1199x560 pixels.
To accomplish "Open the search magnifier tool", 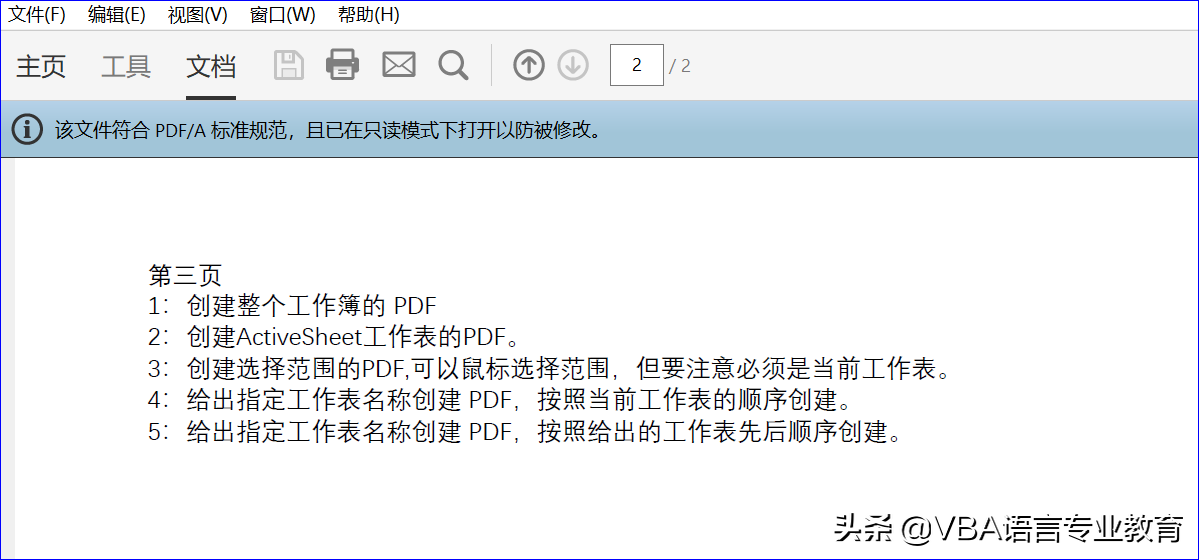I will point(453,65).
